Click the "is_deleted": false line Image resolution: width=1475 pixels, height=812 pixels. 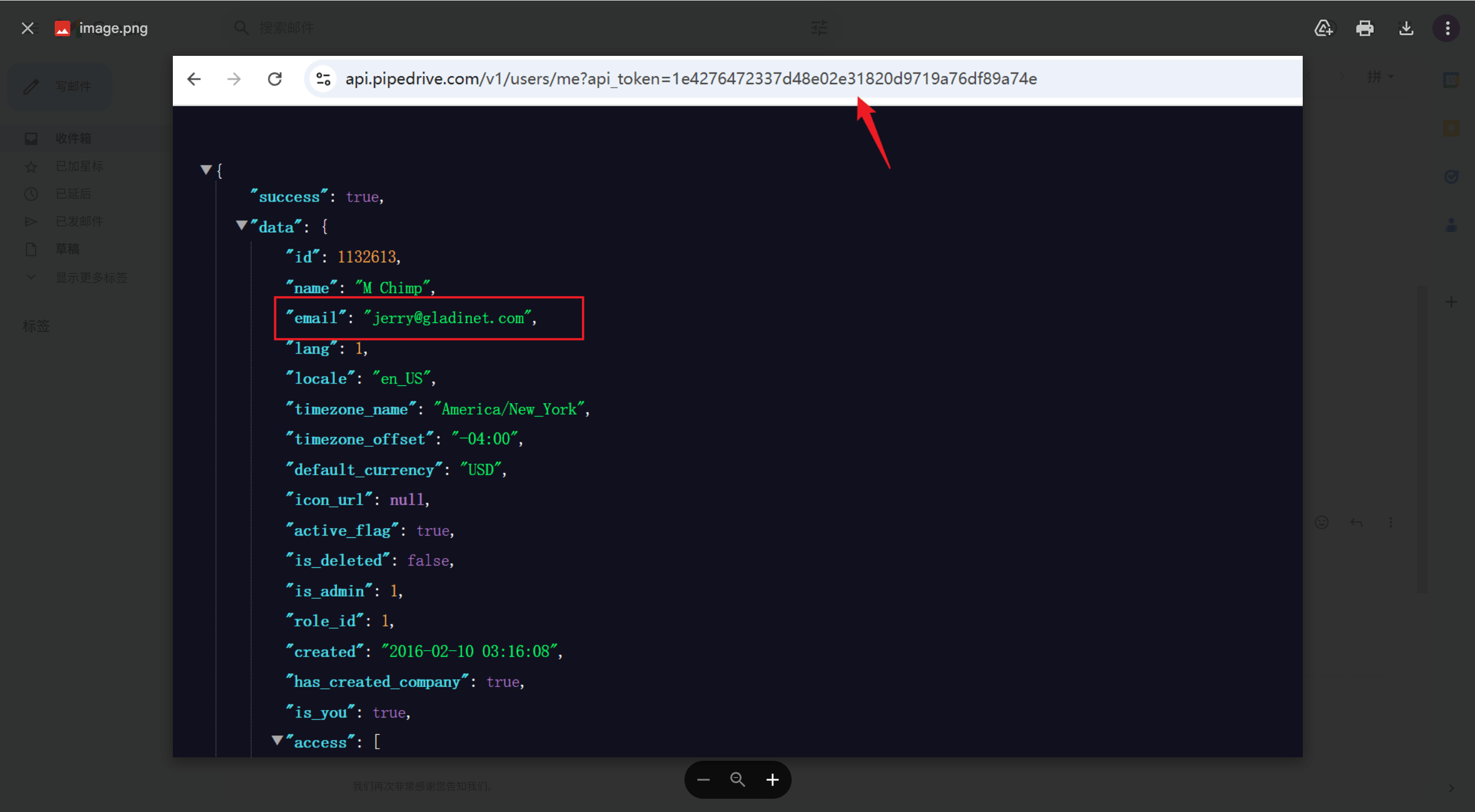coord(370,560)
